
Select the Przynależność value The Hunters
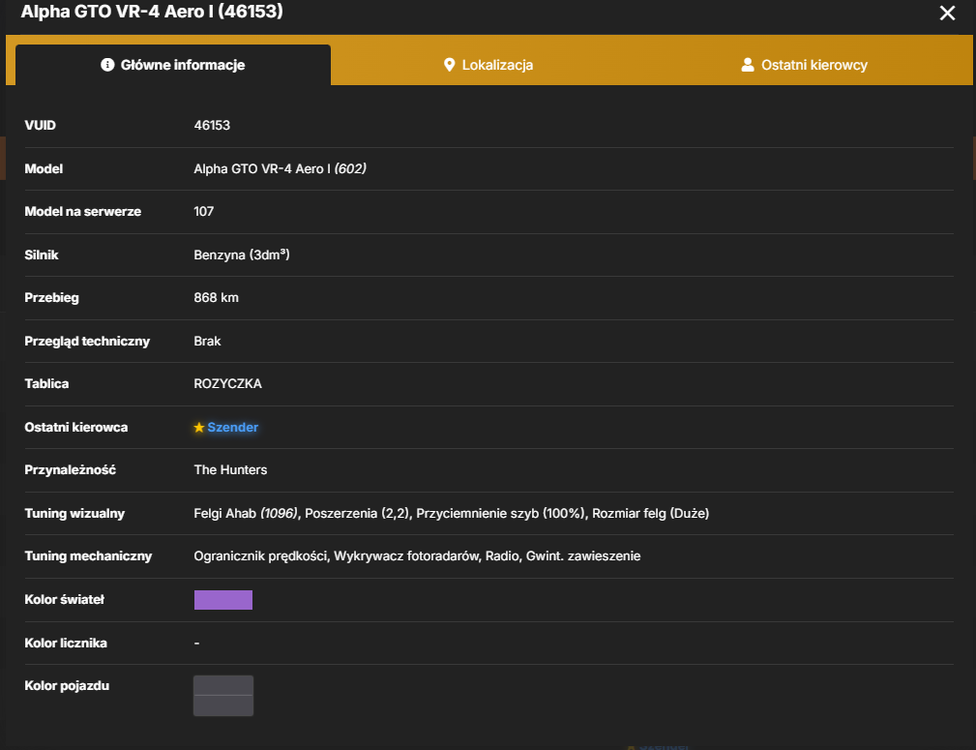[x=230, y=470]
